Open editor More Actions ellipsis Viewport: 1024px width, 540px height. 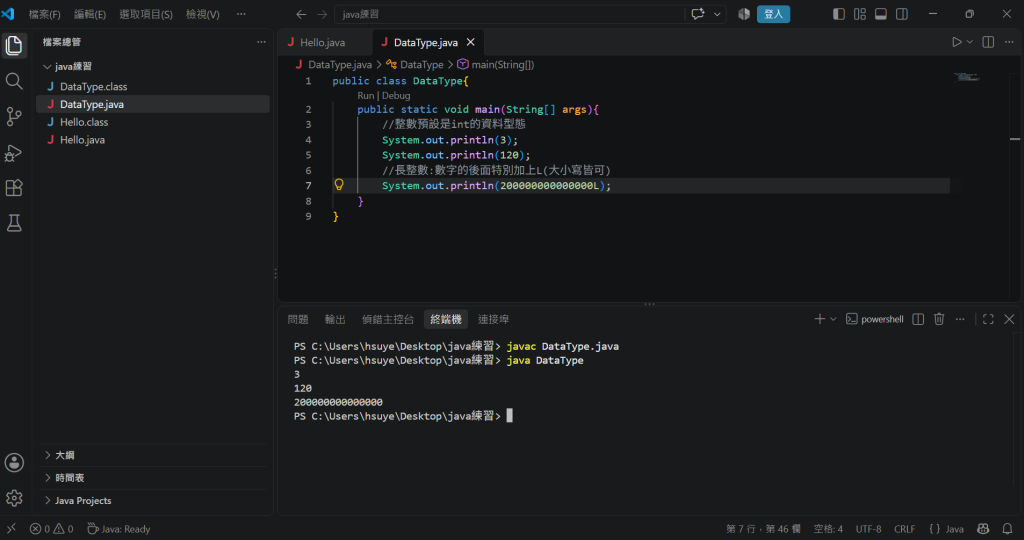coord(1009,42)
